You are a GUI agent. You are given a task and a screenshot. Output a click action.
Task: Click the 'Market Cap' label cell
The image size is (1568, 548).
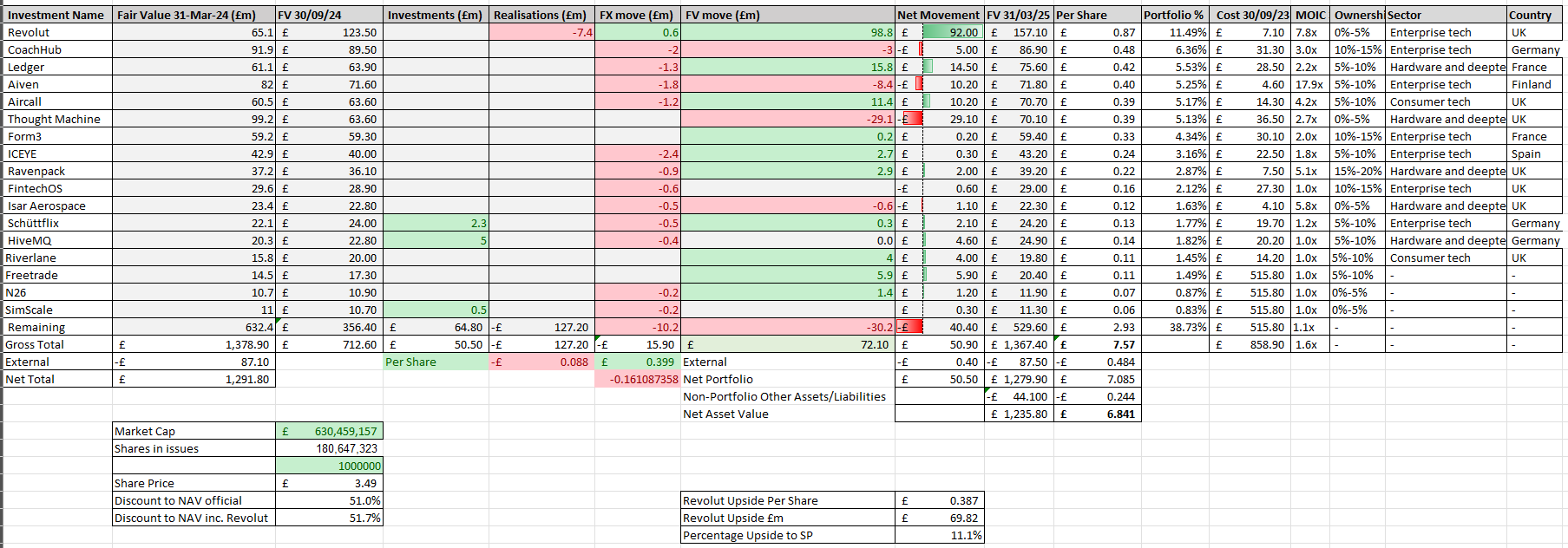[194, 431]
